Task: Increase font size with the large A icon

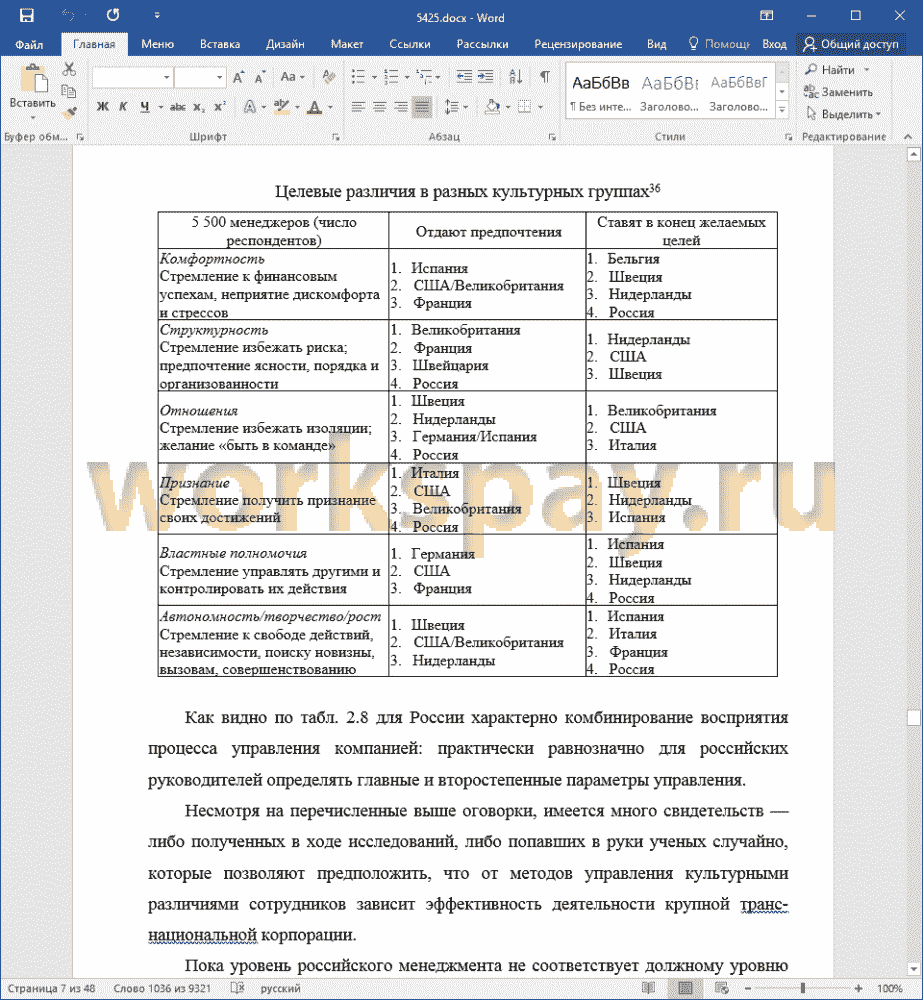Action: (x=238, y=78)
